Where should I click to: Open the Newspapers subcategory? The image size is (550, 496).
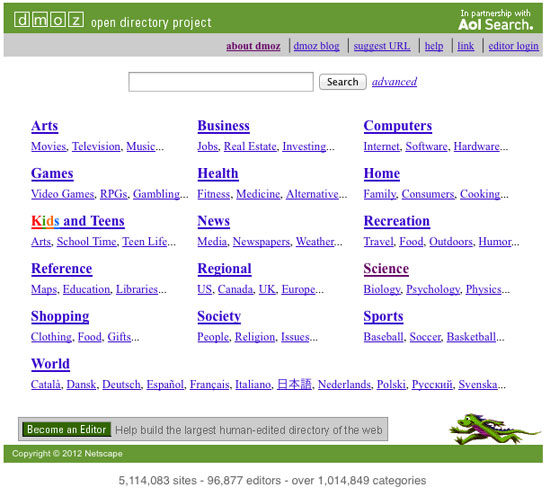(x=261, y=242)
